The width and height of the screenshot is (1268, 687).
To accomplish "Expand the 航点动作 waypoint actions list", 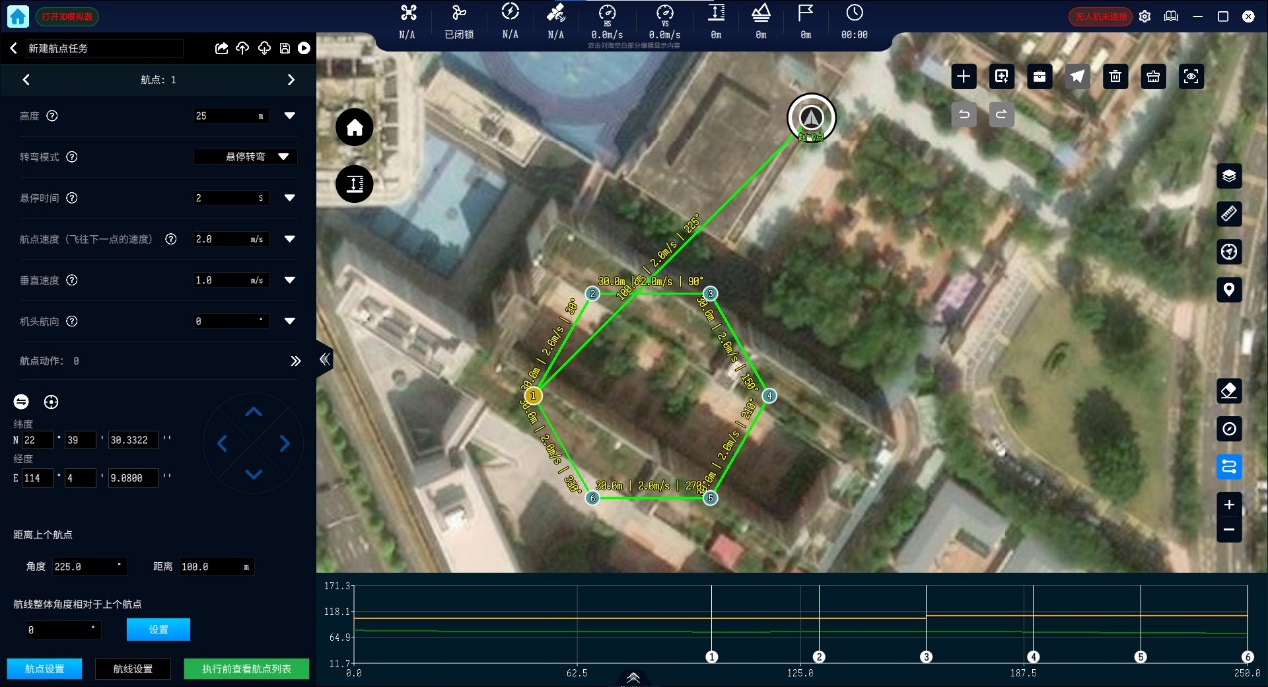I will click(x=295, y=361).
